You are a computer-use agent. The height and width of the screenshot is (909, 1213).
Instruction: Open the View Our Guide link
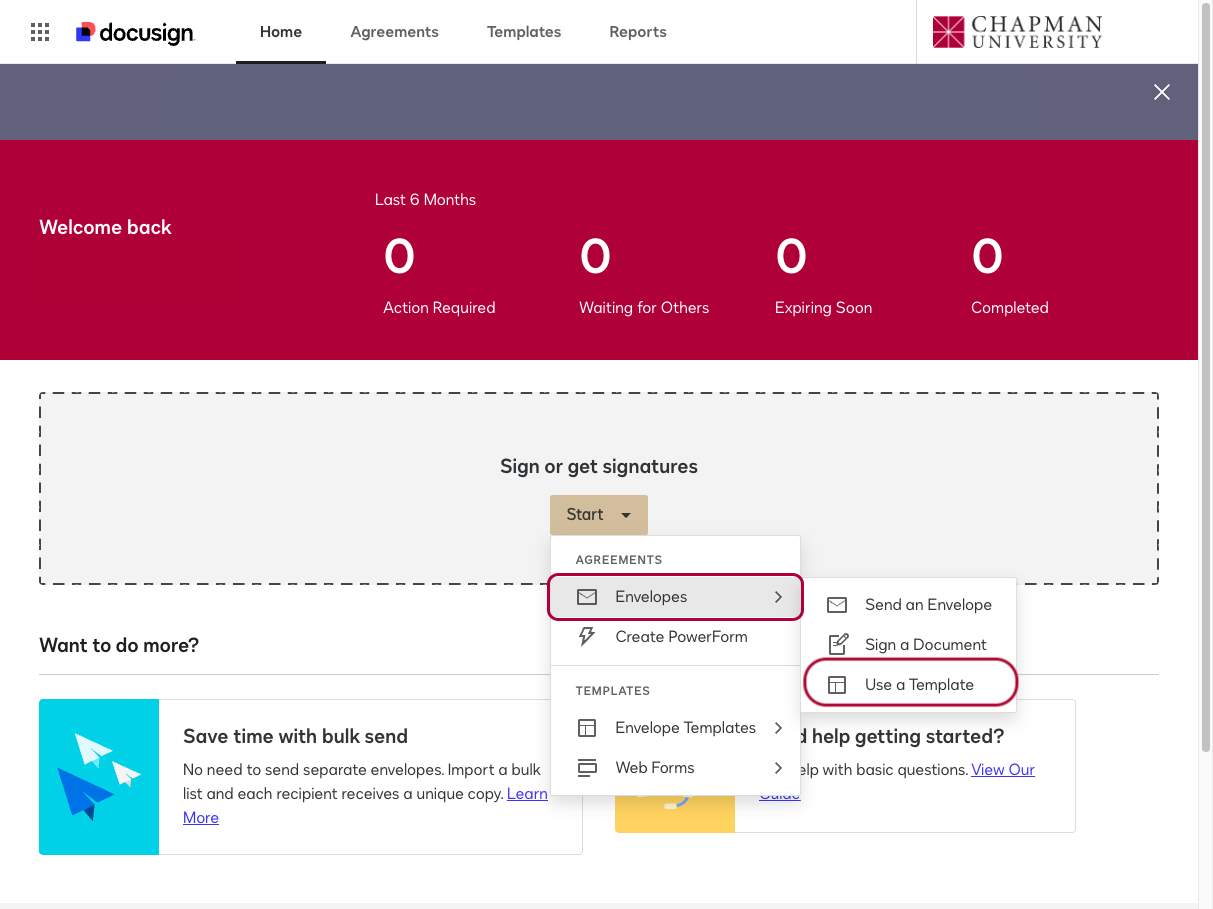(x=1002, y=770)
